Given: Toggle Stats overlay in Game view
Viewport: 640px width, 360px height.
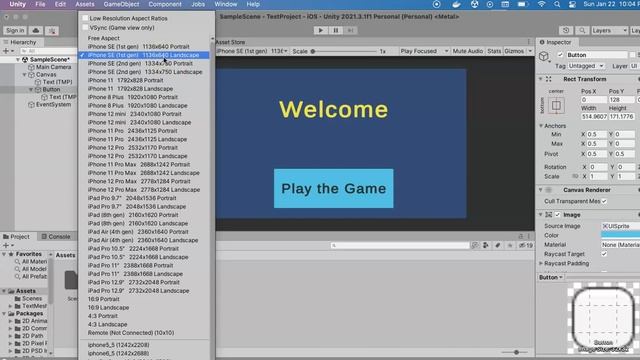Looking at the screenshot, I should click(494, 51).
